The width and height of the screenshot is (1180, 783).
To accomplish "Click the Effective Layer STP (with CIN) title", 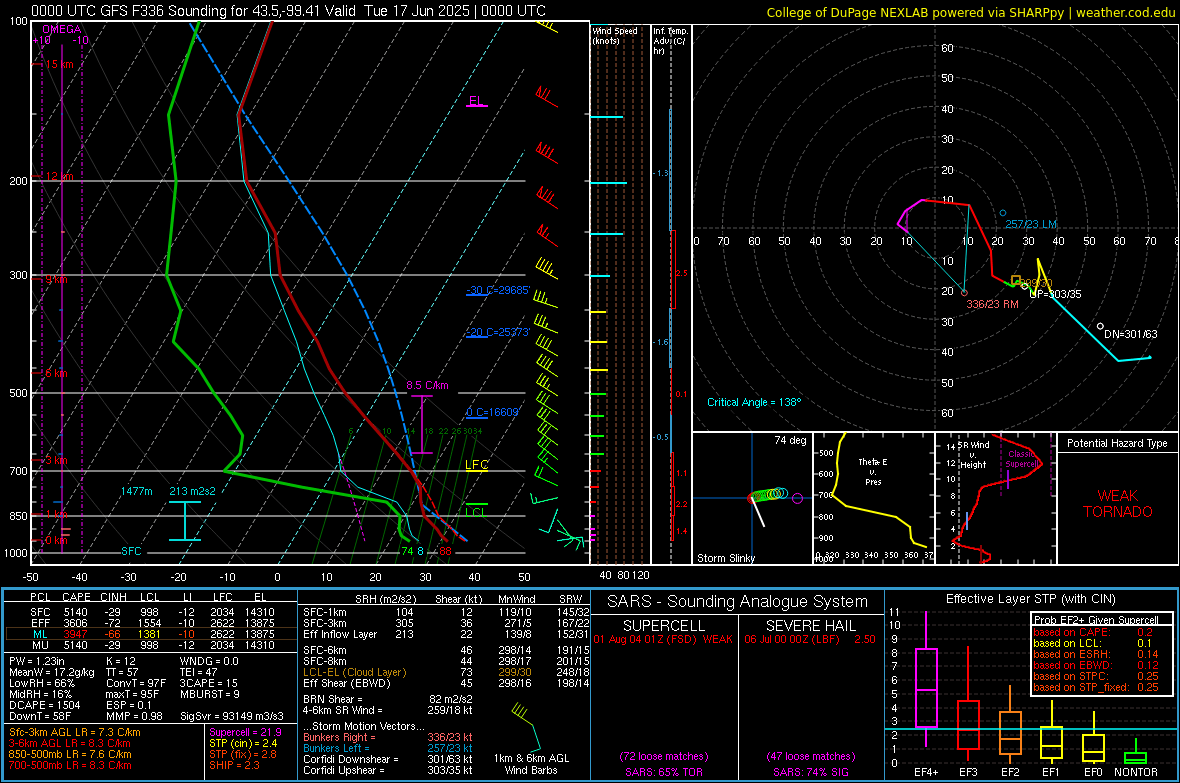I will click(x=1030, y=599).
